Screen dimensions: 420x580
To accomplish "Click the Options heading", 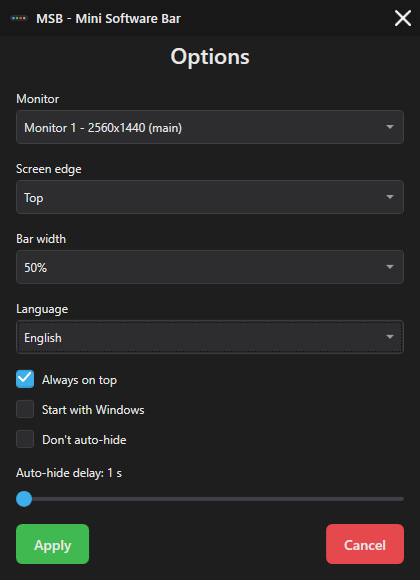I will pyautogui.click(x=210, y=57).
